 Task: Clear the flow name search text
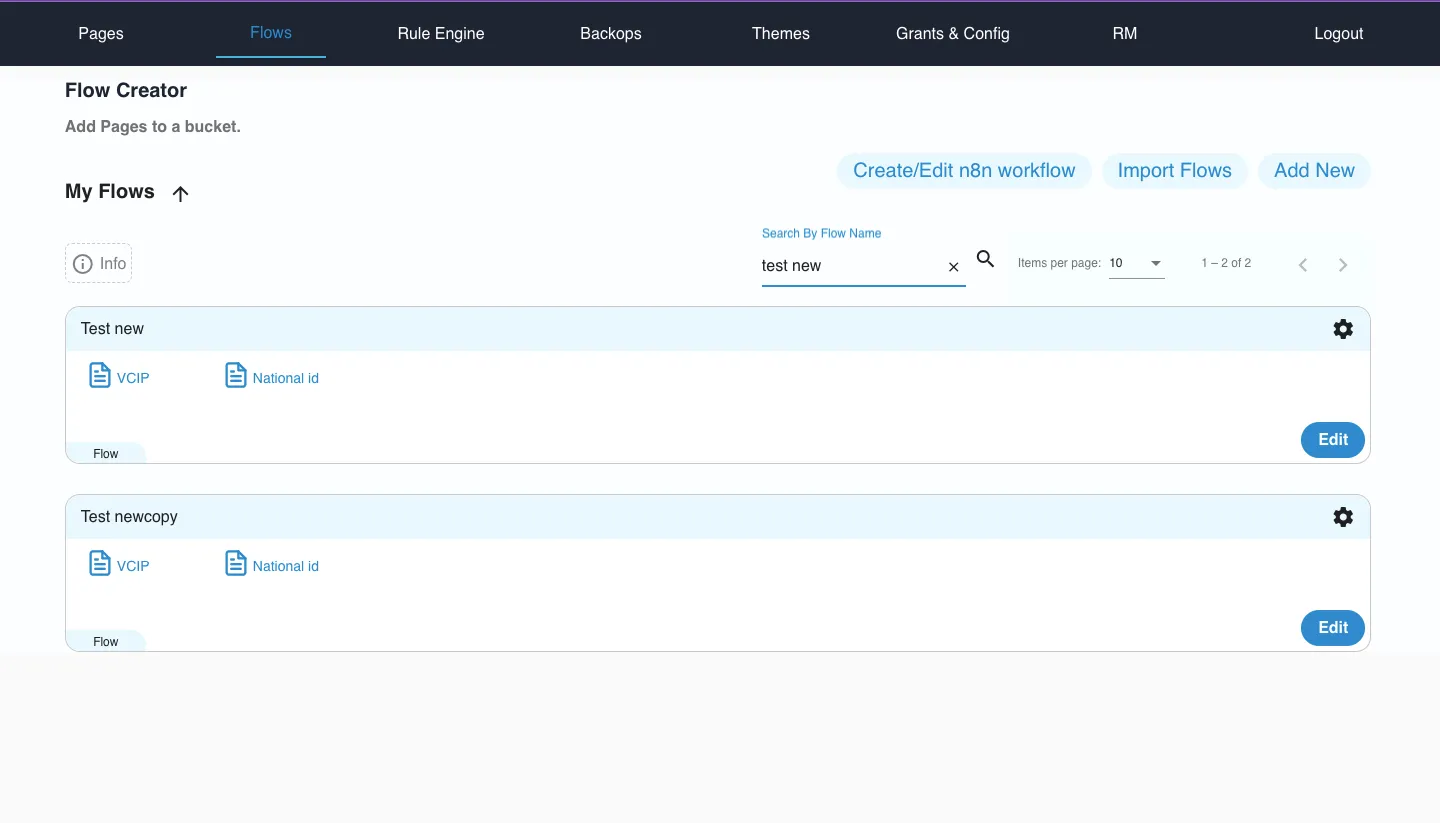(x=953, y=267)
